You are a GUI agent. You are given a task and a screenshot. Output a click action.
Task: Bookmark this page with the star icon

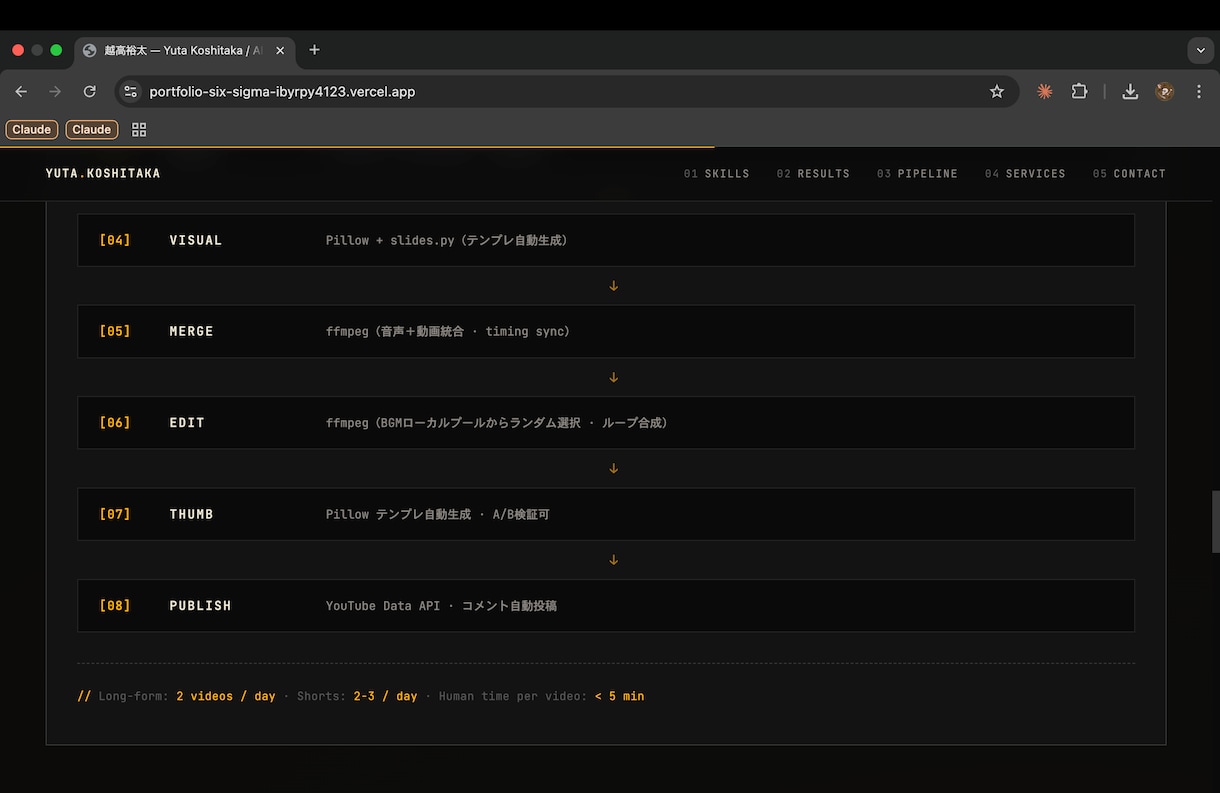pyautogui.click(x=997, y=92)
